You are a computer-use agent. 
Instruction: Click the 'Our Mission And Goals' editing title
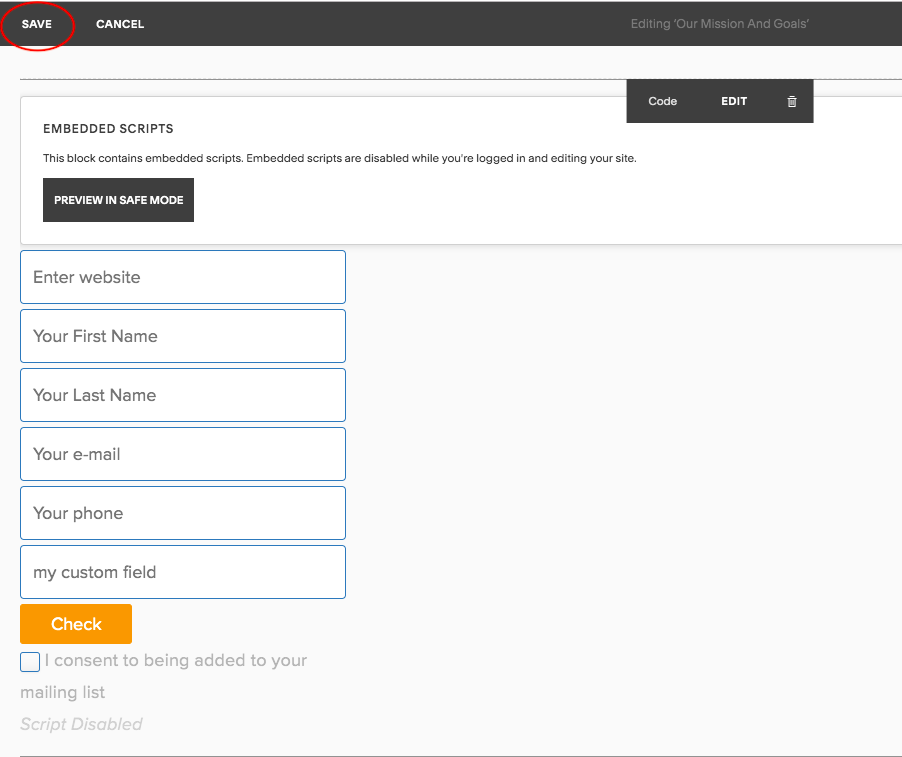[x=719, y=24]
